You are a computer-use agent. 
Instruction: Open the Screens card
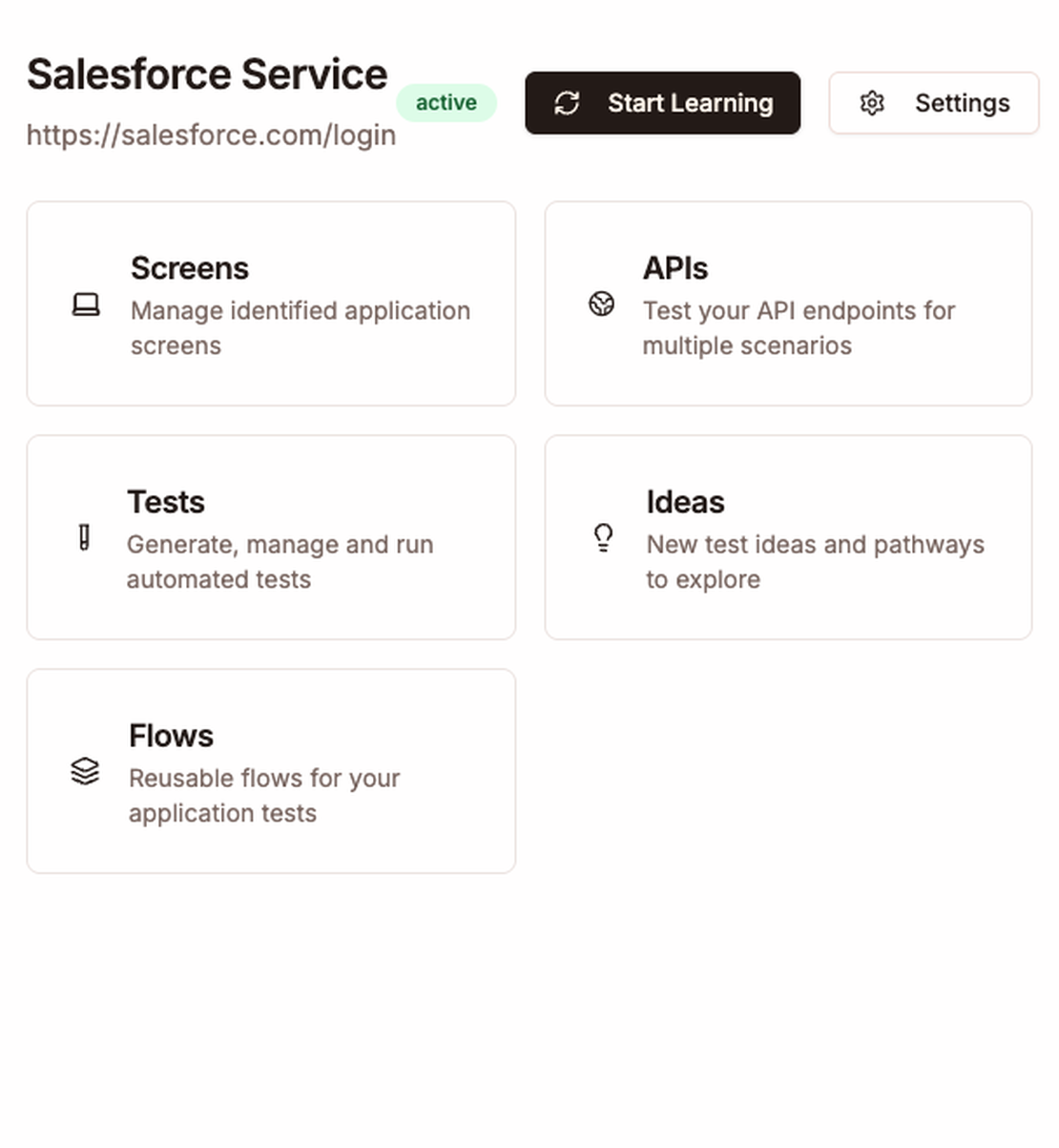[271, 304]
